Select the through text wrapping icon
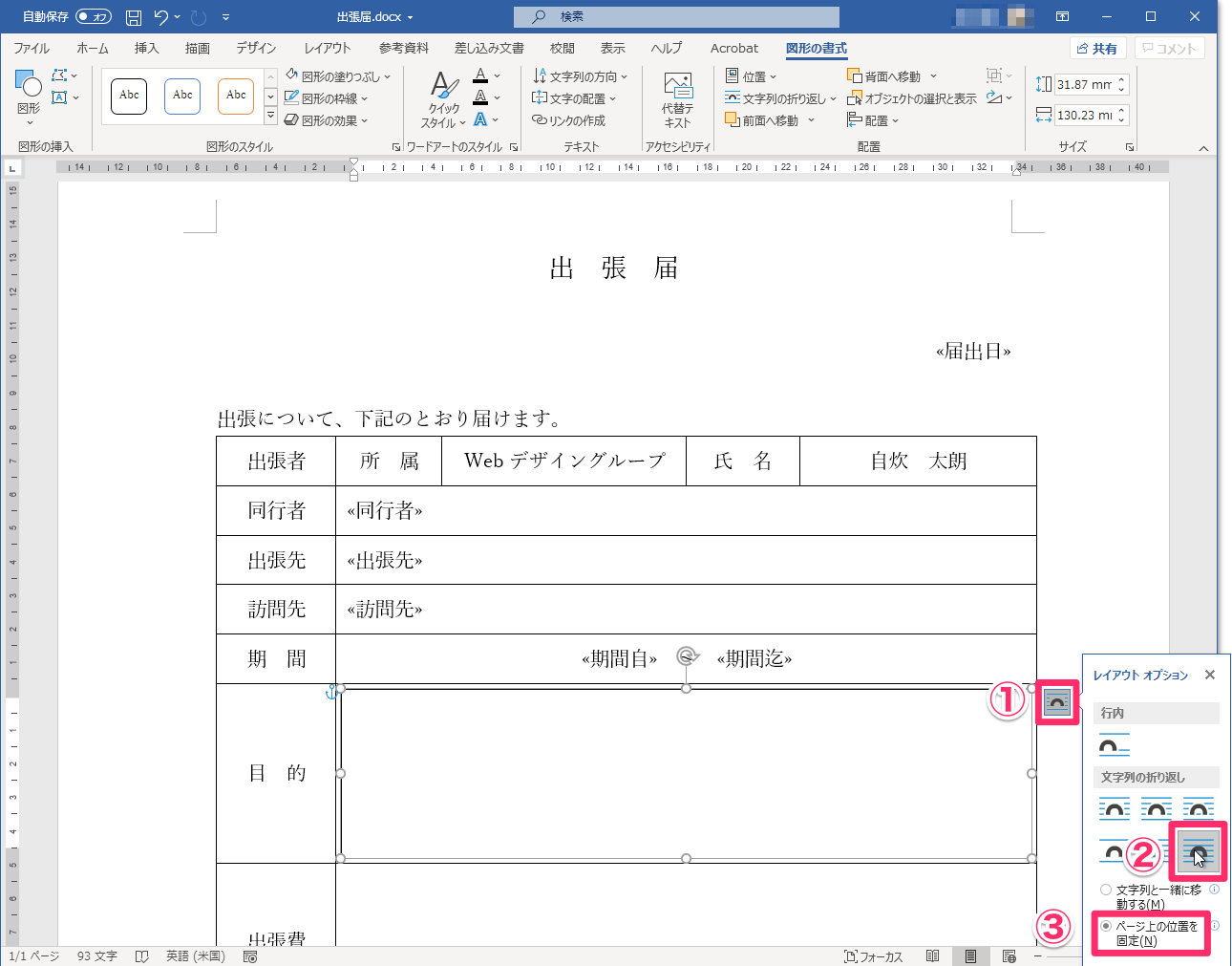The image size is (1232, 966). (1199, 808)
